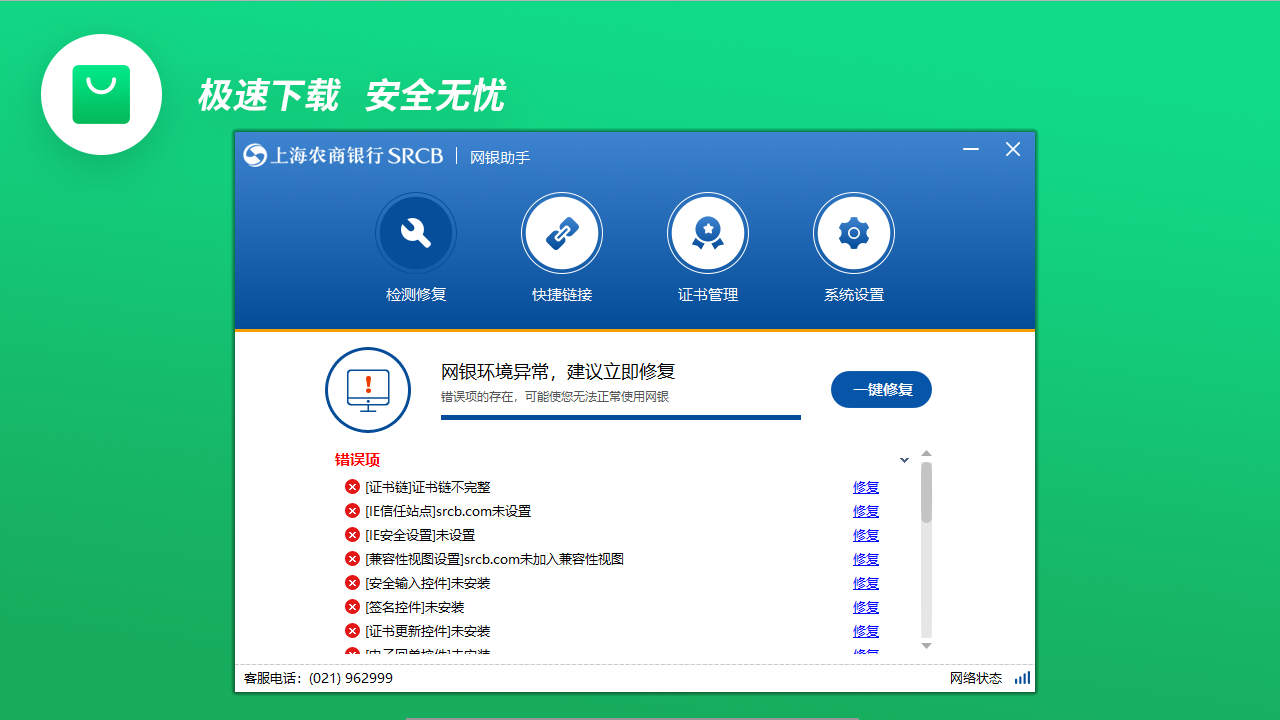Click the blue progress bar under the warning text
Screen dimensions: 1280x720
(620, 417)
